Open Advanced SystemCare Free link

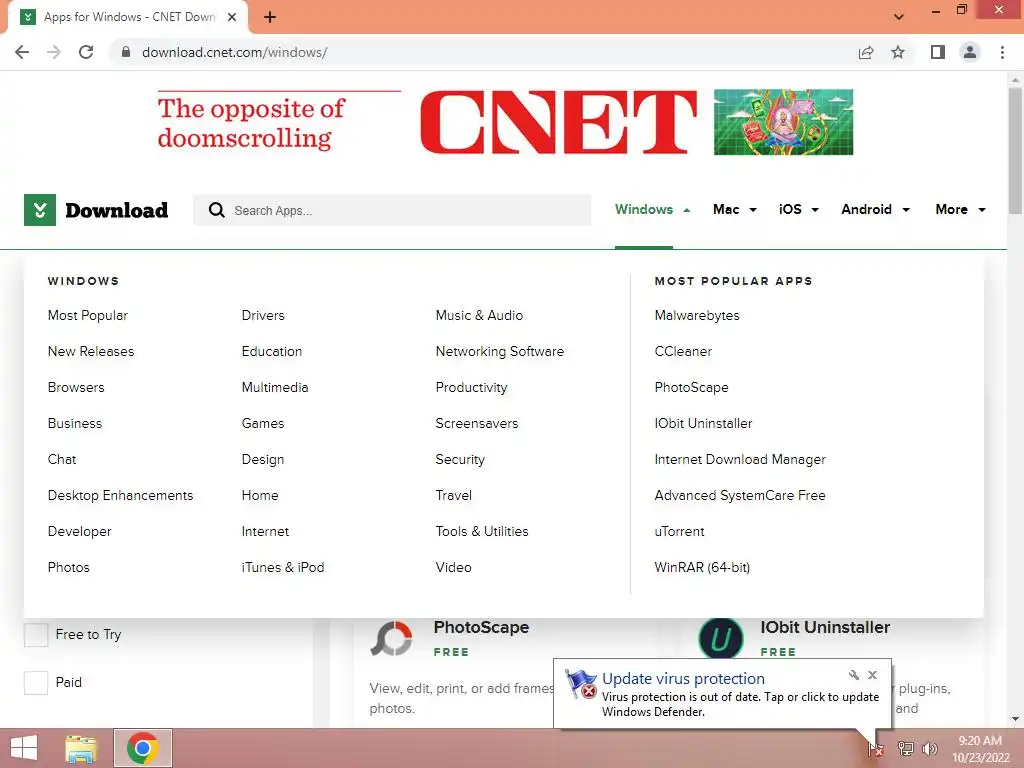740,496
